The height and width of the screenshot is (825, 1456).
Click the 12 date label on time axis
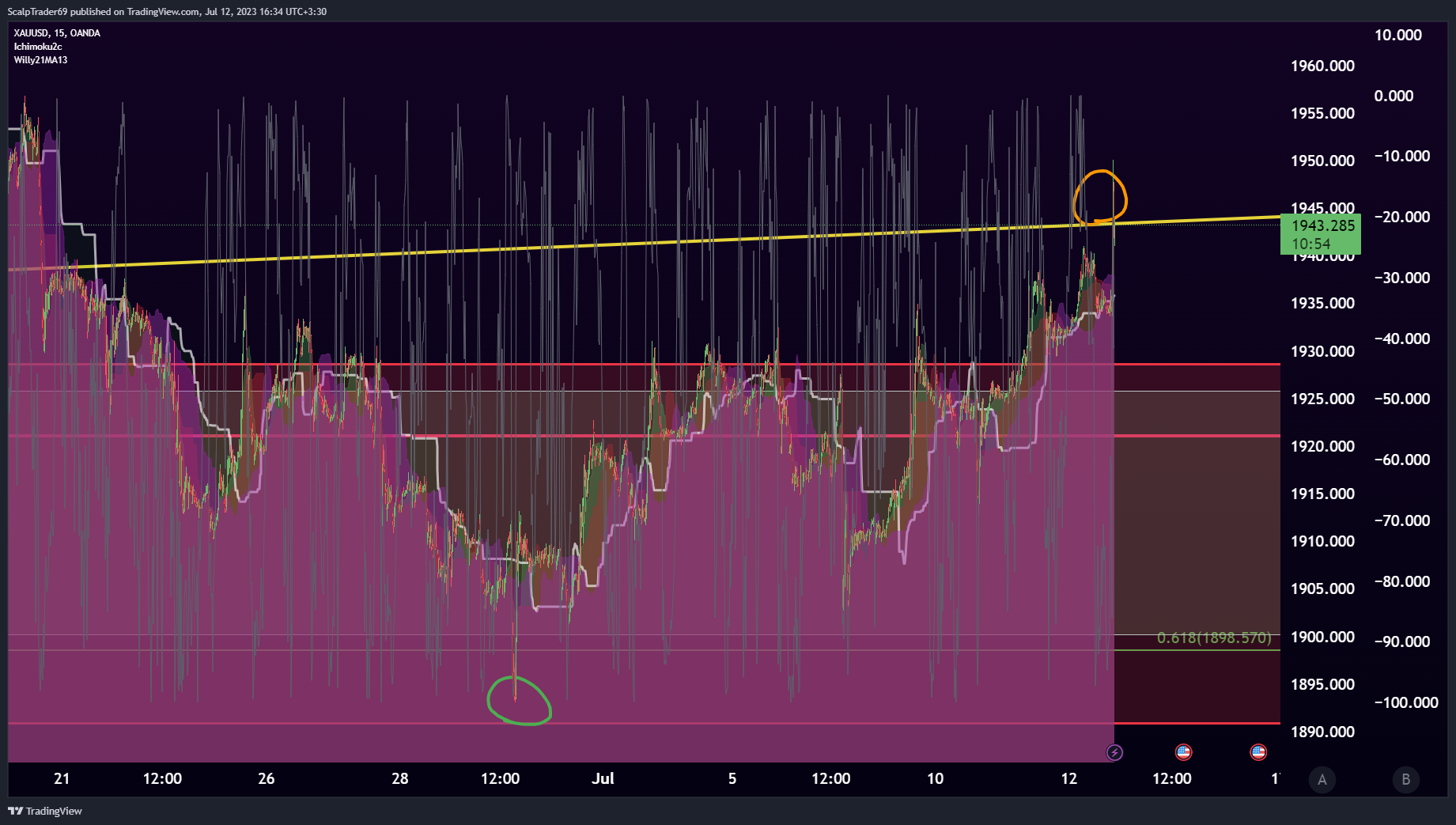point(1069,778)
